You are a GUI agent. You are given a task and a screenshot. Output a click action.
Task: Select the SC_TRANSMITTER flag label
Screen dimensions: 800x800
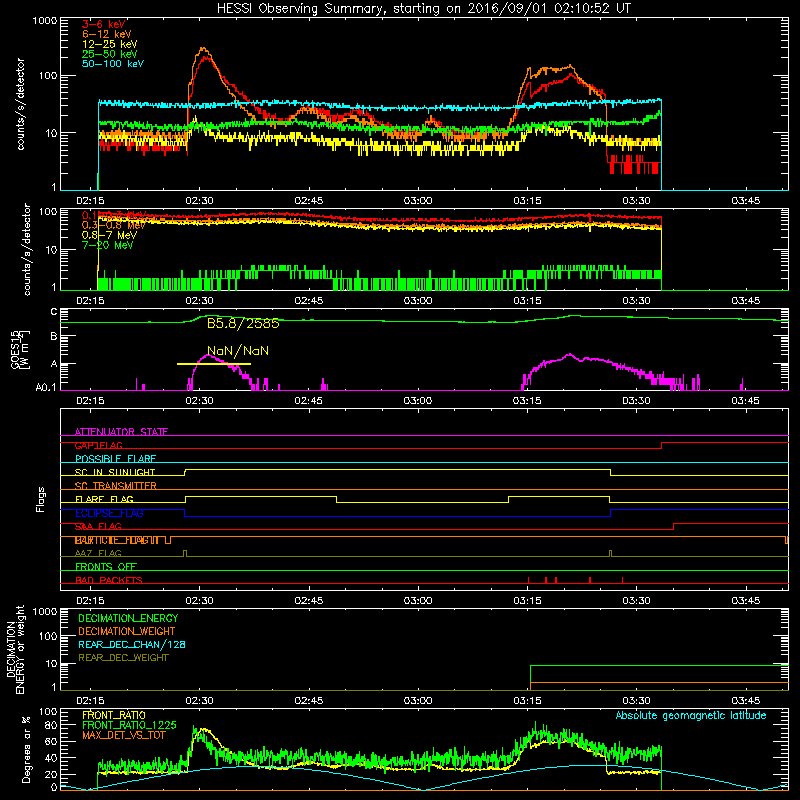coord(116,486)
